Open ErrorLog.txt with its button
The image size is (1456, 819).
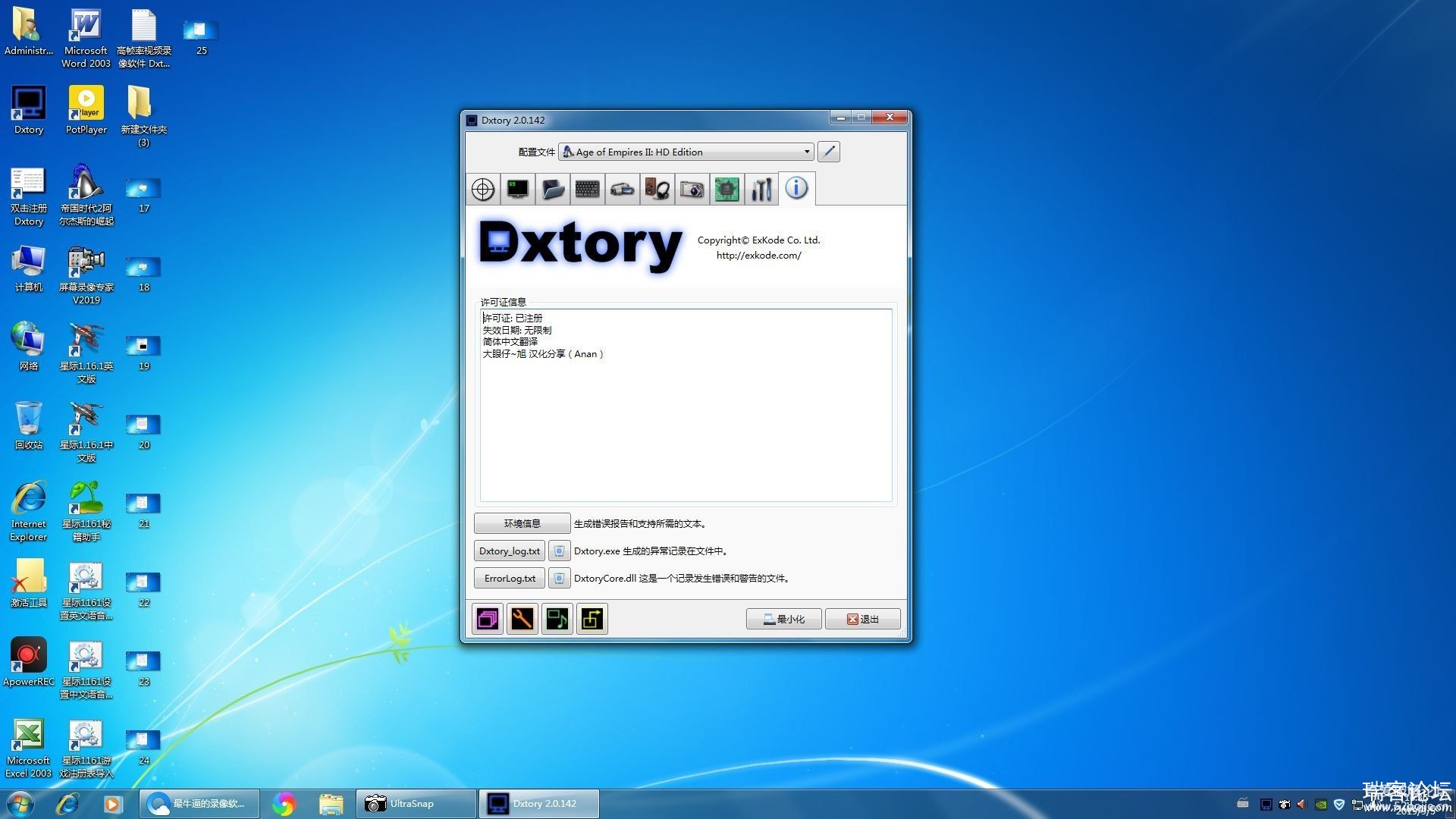[510, 579]
